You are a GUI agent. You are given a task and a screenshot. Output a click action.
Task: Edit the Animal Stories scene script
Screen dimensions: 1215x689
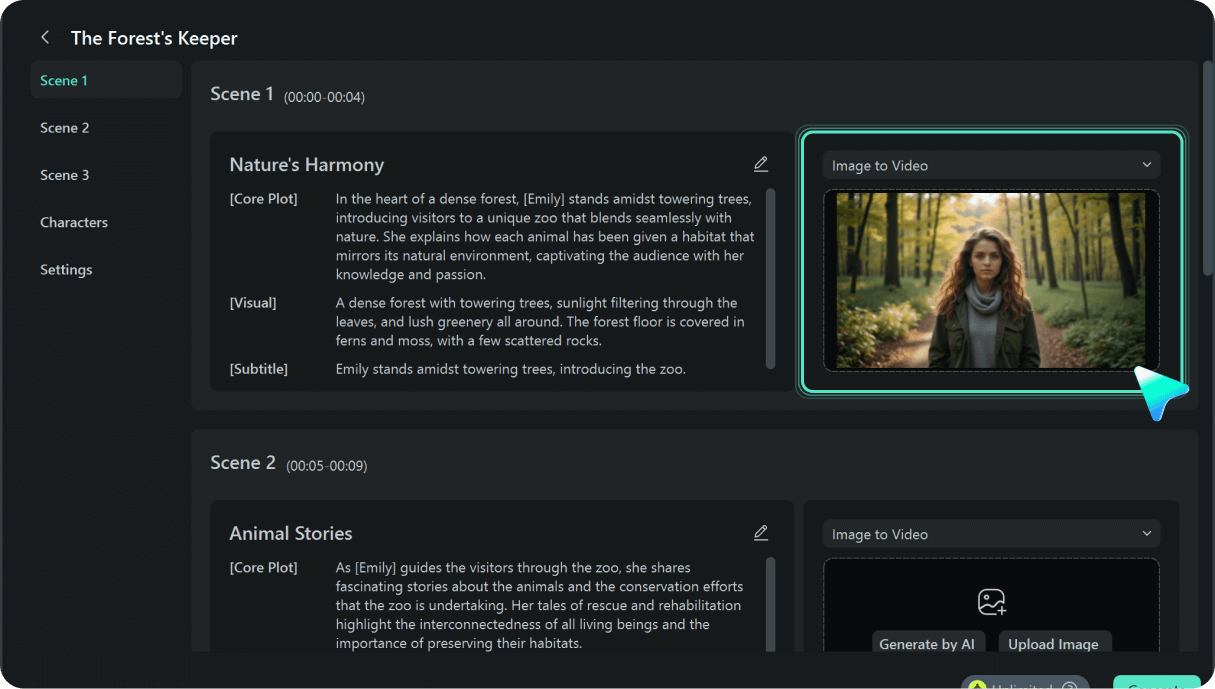(x=761, y=533)
